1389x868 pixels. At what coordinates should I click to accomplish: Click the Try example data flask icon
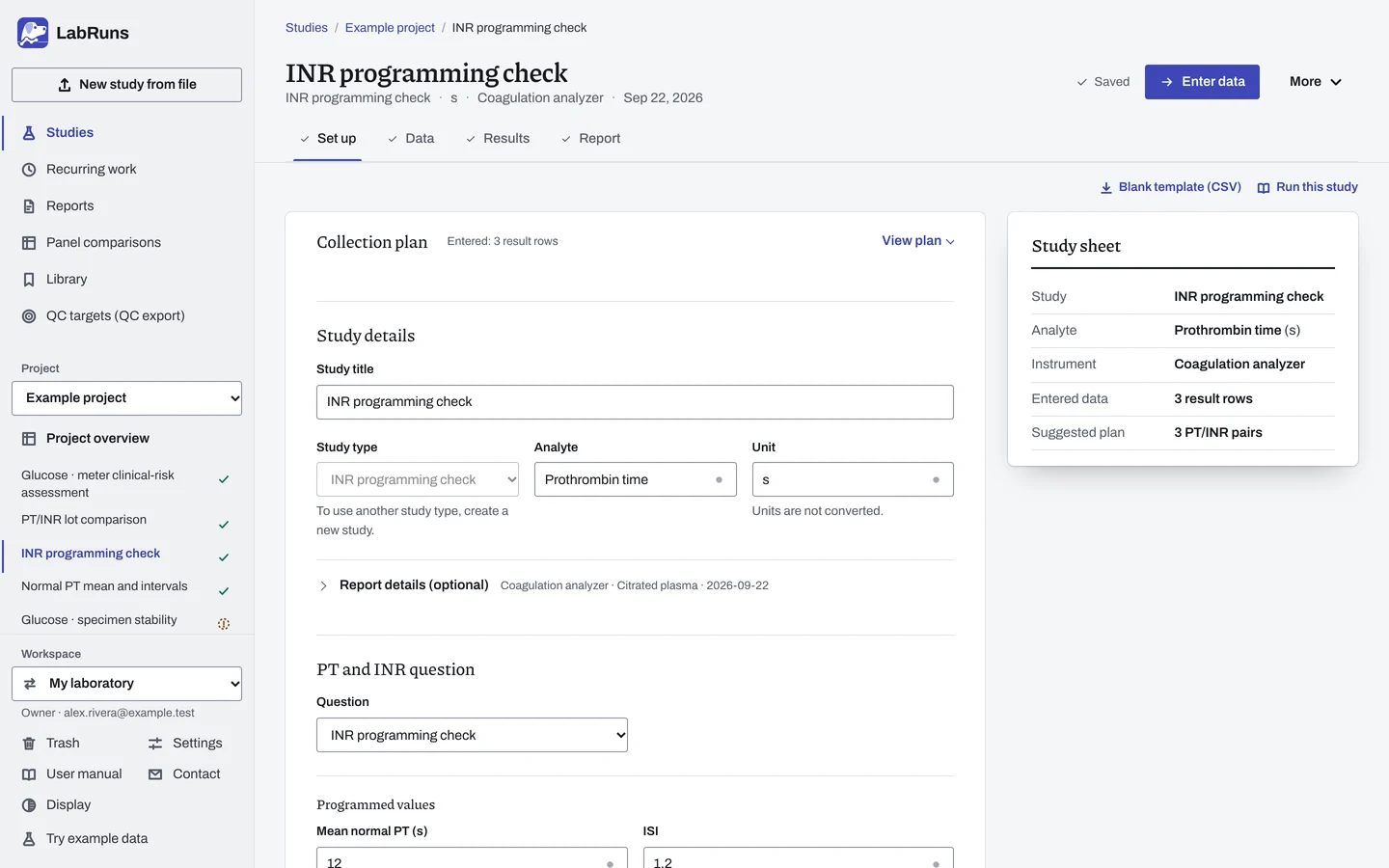coord(29,839)
